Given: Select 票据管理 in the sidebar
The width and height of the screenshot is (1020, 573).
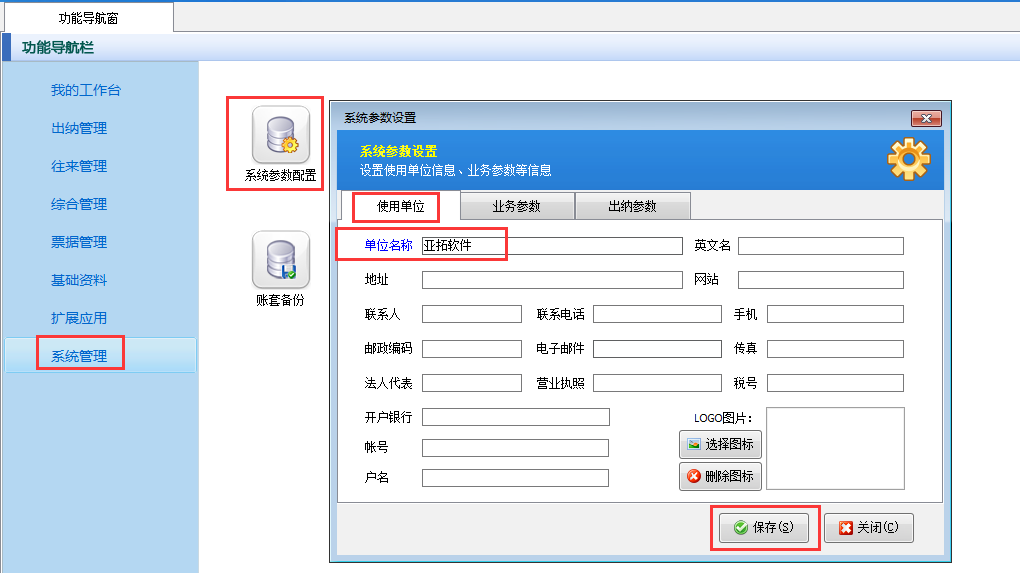Looking at the screenshot, I should (x=79, y=242).
